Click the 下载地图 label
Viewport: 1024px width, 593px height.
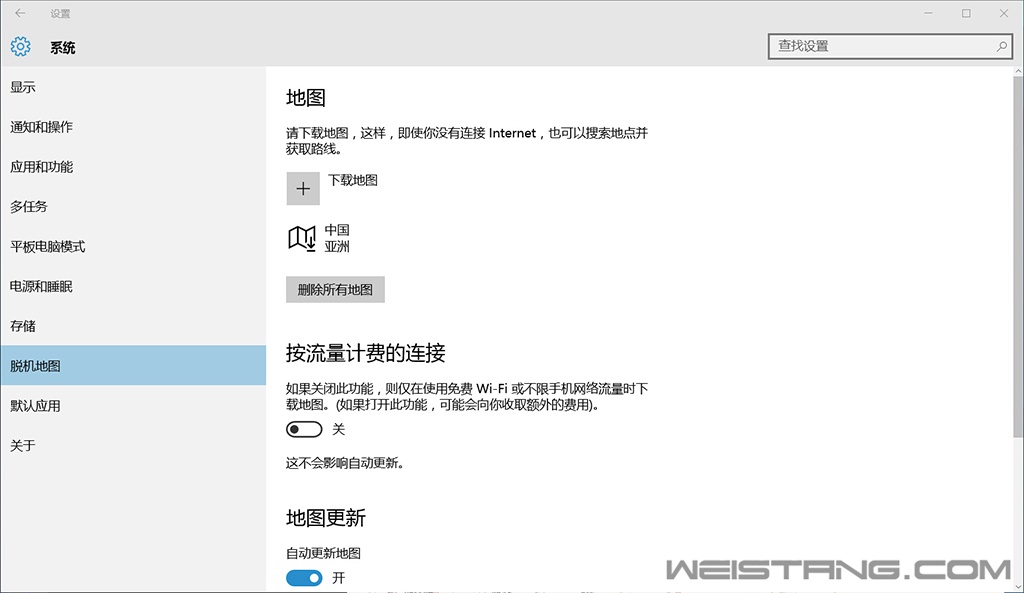coord(353,180)
